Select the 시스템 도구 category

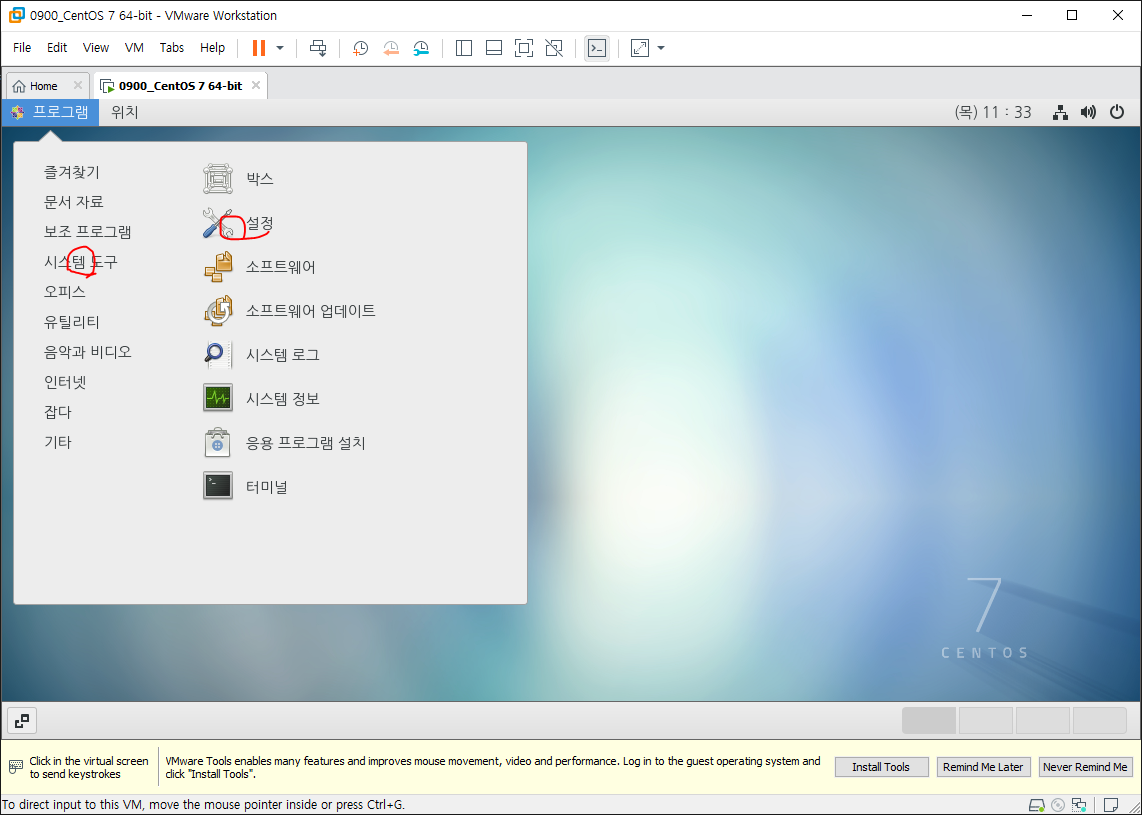pyautogui.click(x=80, y=262)
